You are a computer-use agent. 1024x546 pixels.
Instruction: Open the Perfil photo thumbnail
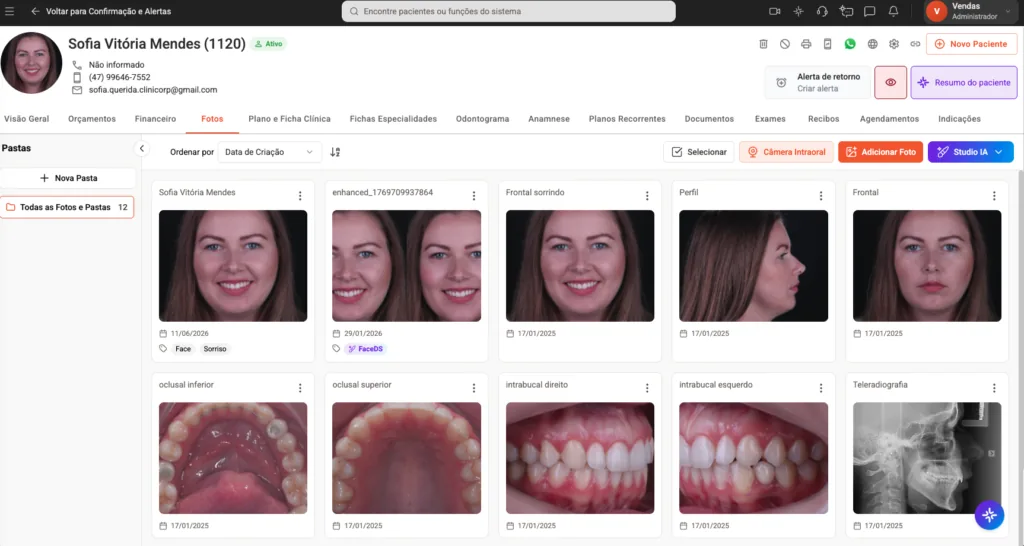coord(753,266)
